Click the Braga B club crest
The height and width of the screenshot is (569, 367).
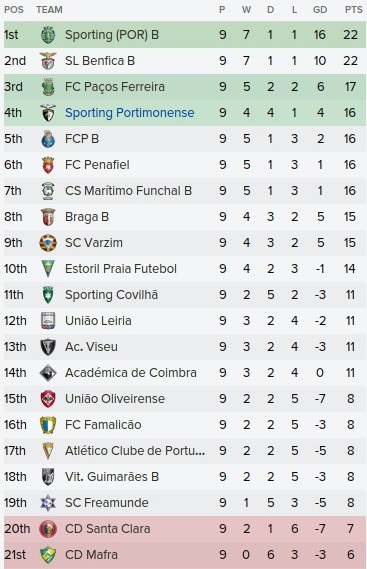(48, 217)
